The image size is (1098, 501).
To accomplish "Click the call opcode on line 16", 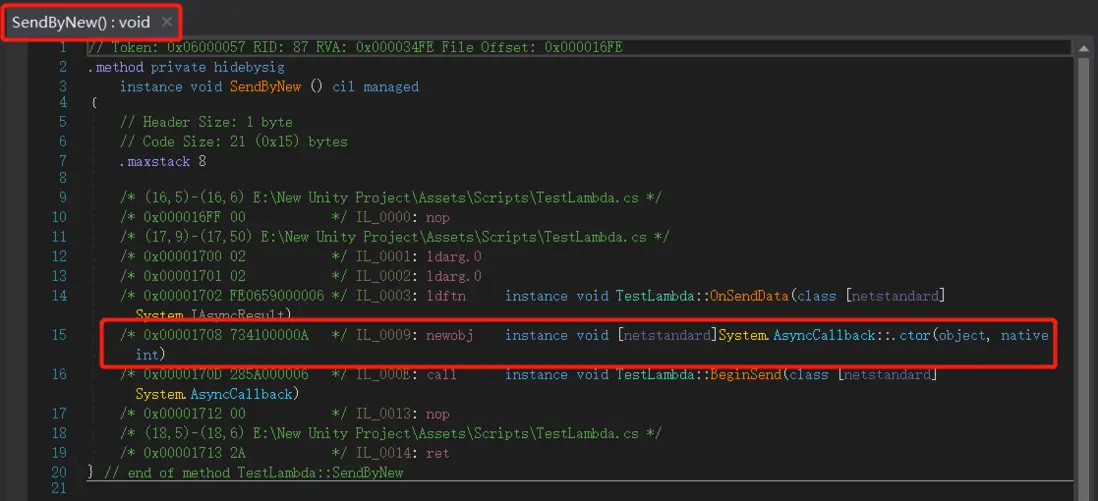I will [x=441, y=374].
